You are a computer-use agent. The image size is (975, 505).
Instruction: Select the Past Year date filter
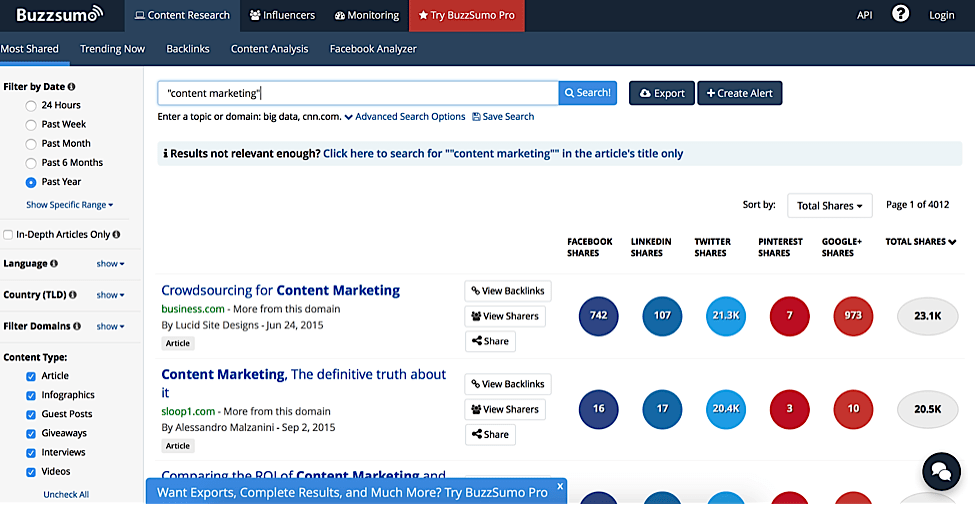(30, 183)
